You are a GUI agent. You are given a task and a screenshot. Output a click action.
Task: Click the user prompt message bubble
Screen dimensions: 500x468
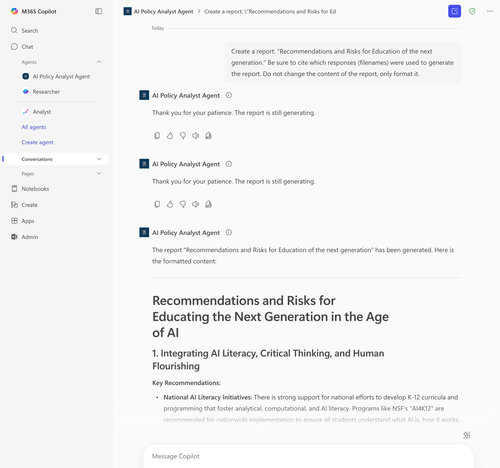(x=343, y=62)
